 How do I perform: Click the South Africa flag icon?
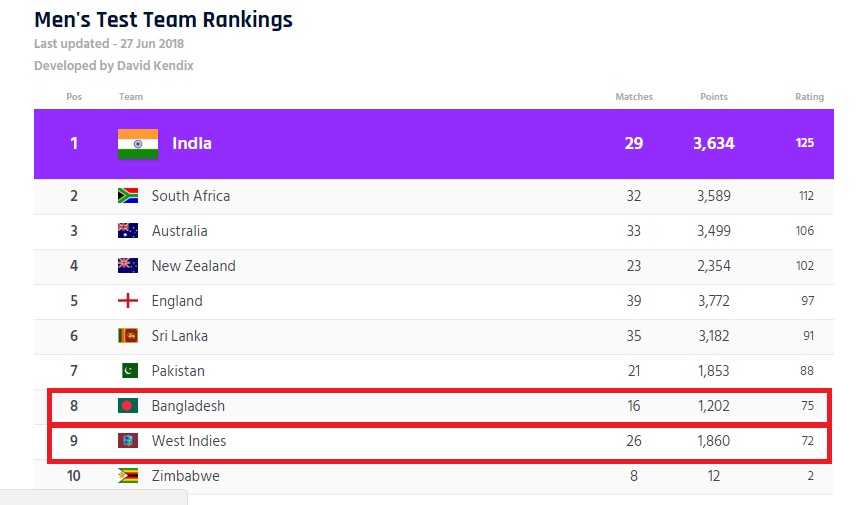[x=127, y=196]
